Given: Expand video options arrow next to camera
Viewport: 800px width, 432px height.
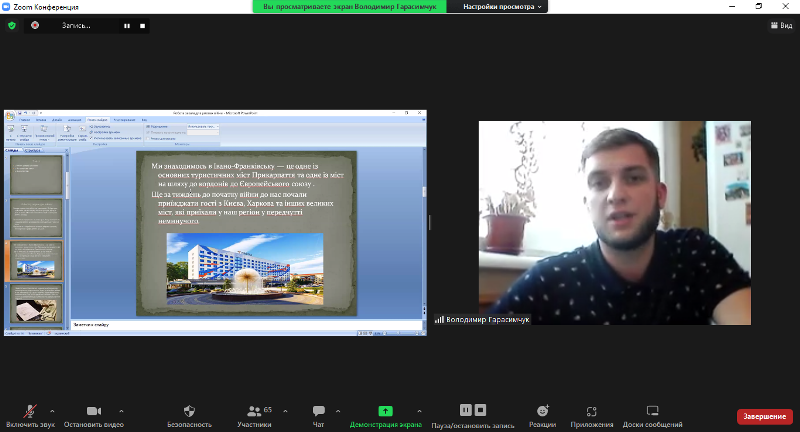Looking at the screenshot, I should click(121, 411).
